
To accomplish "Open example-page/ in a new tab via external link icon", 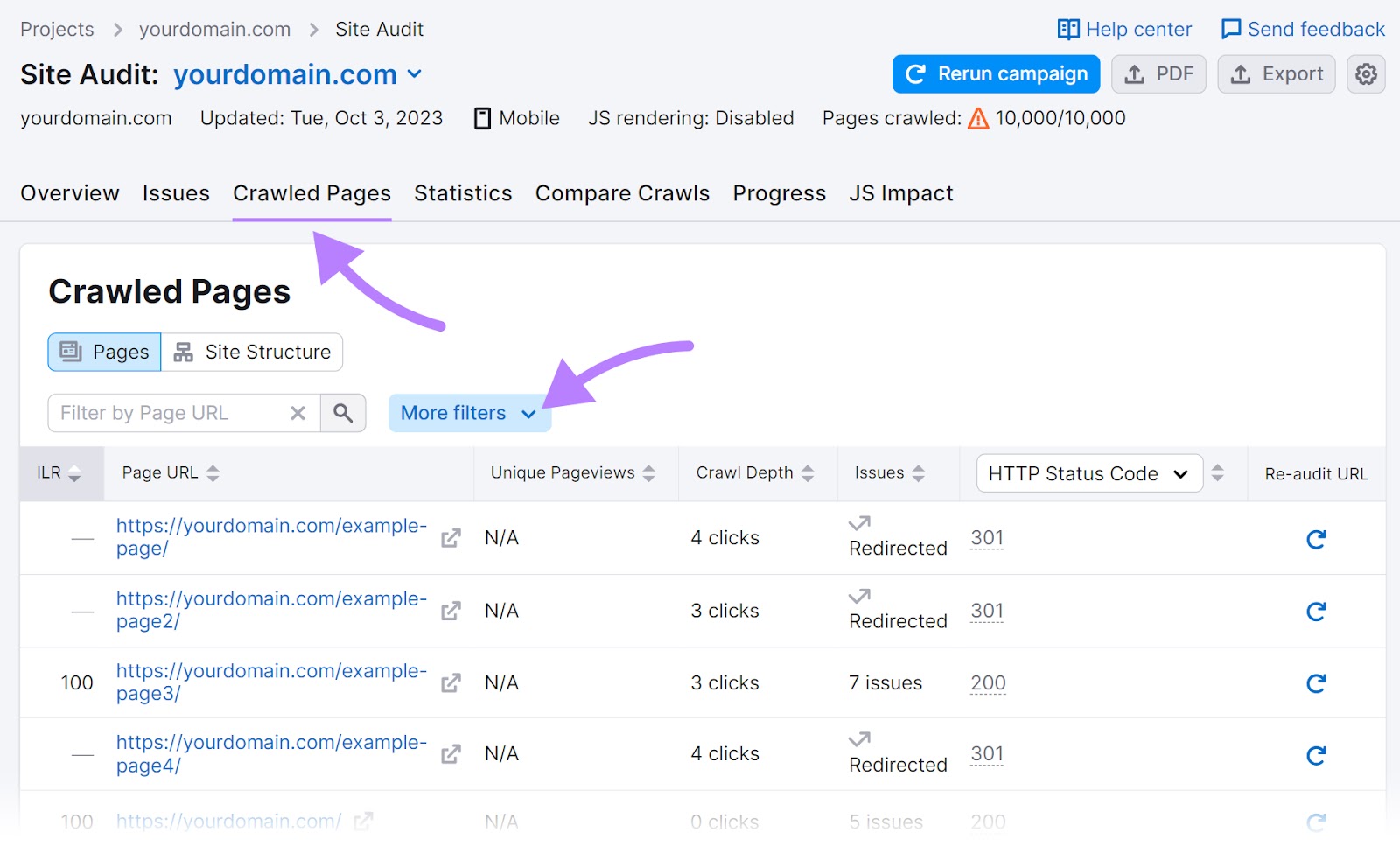I will [x=451, y=539].
